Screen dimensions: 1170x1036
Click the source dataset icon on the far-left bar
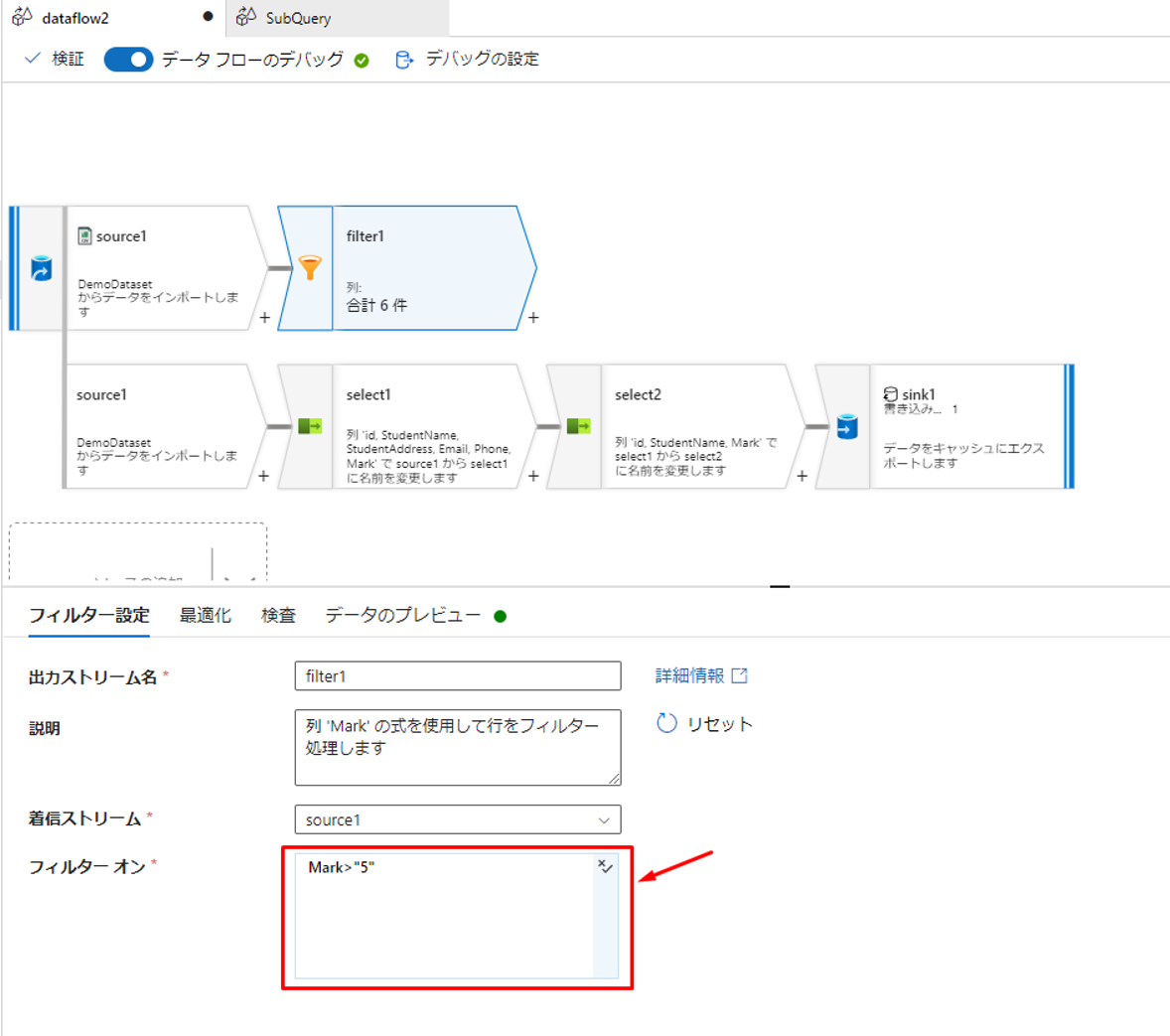point(42,269)
